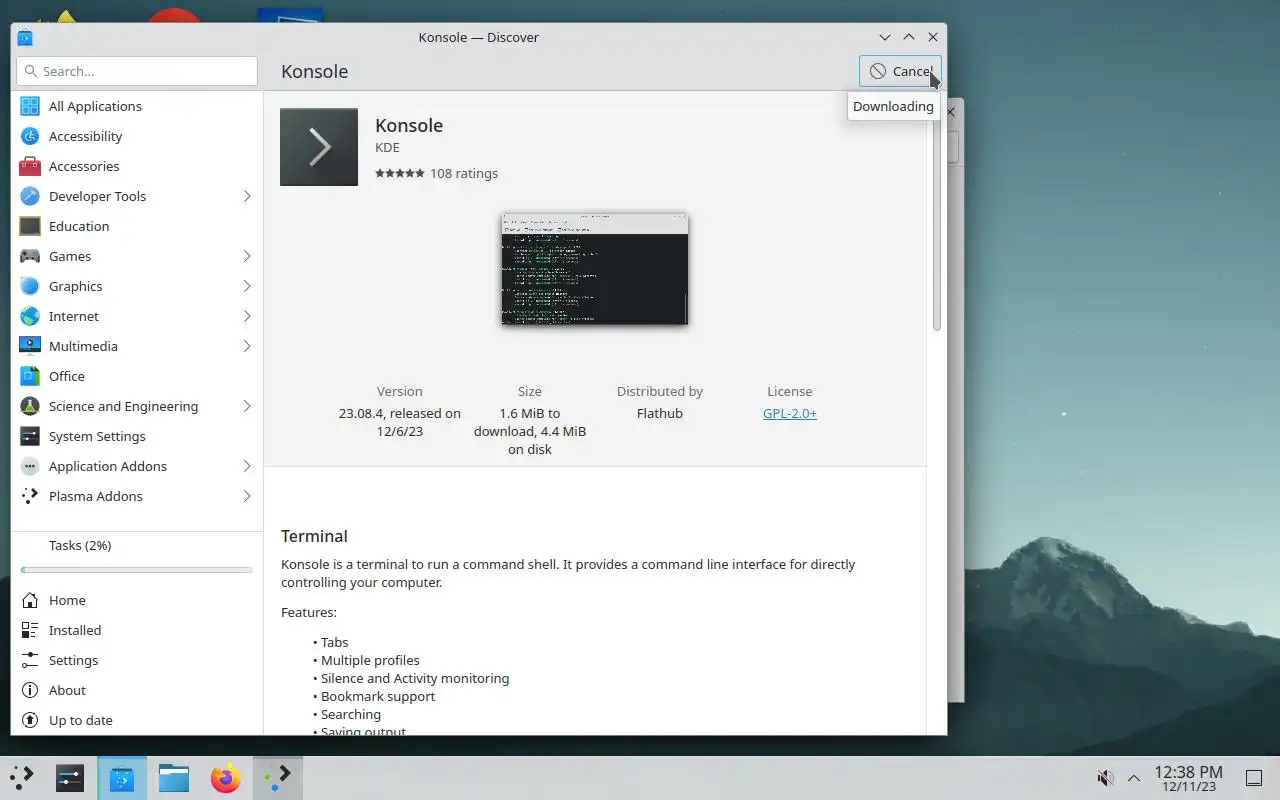Click the Plasma Addons star icon

point(30,496)
